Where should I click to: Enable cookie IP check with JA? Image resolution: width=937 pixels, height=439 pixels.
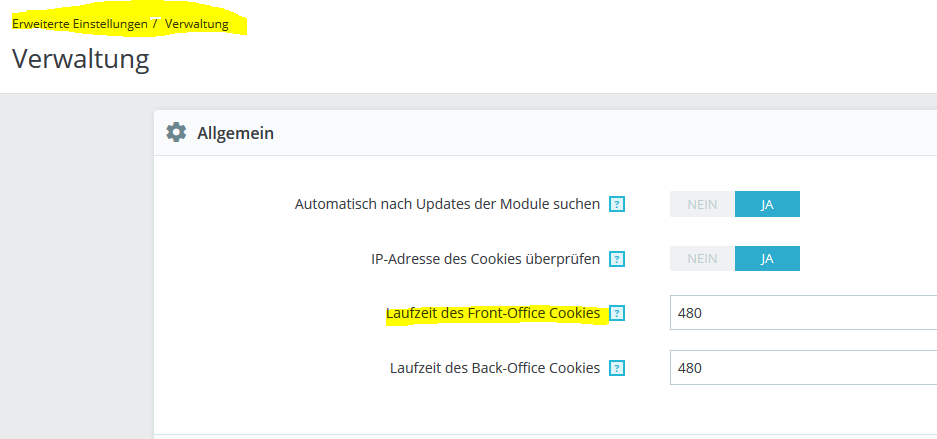(767, 258)
